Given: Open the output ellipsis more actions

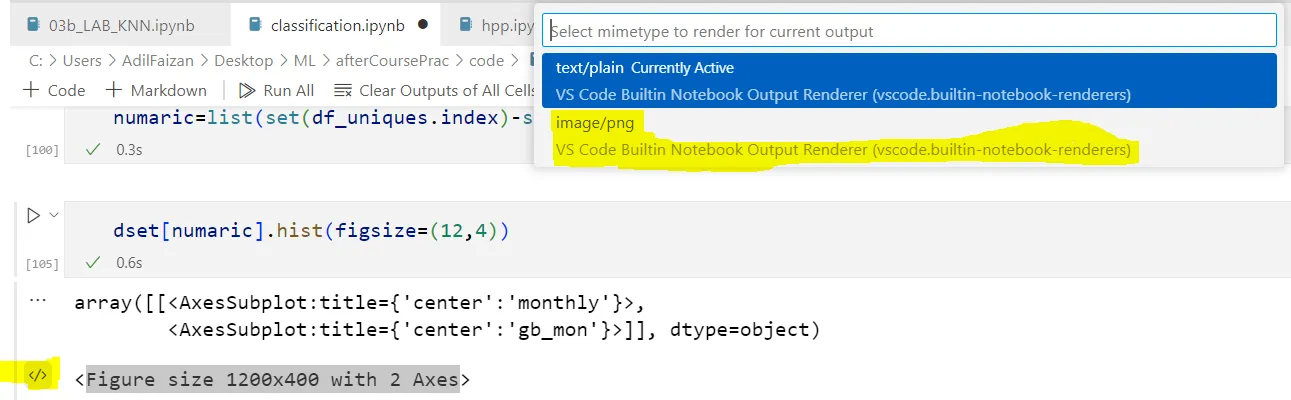Looking at the screenshot, I should [37, 300].
